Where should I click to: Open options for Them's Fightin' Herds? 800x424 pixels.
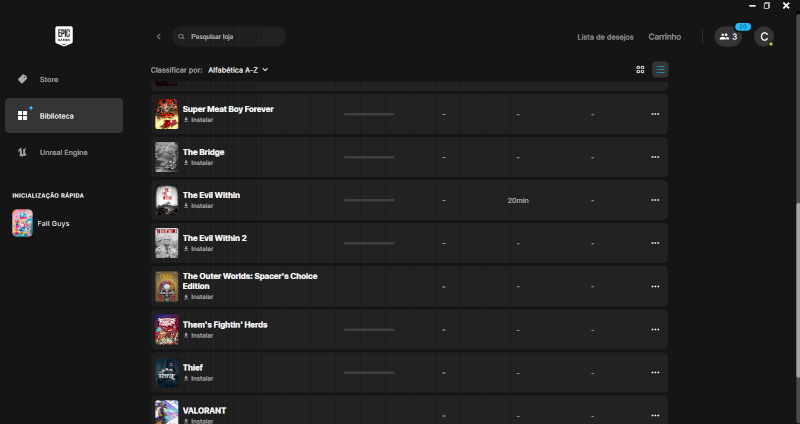(655, 330)
